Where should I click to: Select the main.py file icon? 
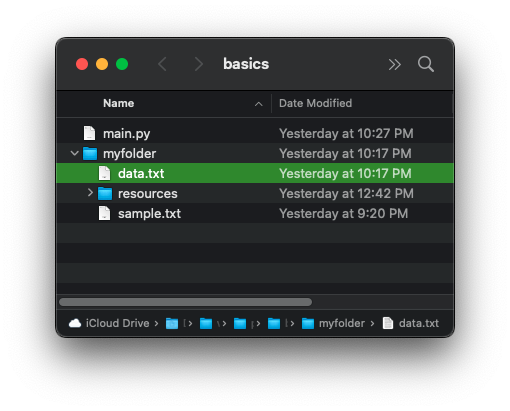click(x=89, y=133)
